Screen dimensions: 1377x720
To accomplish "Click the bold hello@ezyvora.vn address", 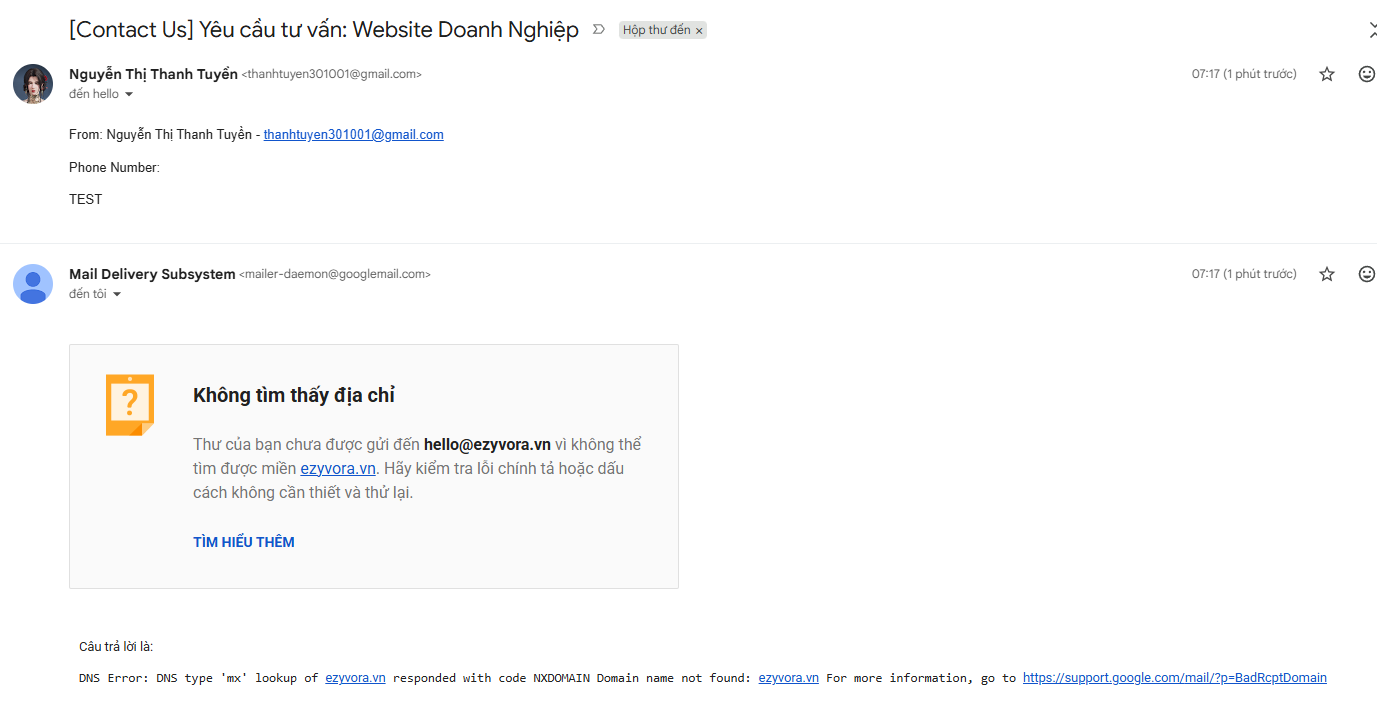I will point(487,444).
